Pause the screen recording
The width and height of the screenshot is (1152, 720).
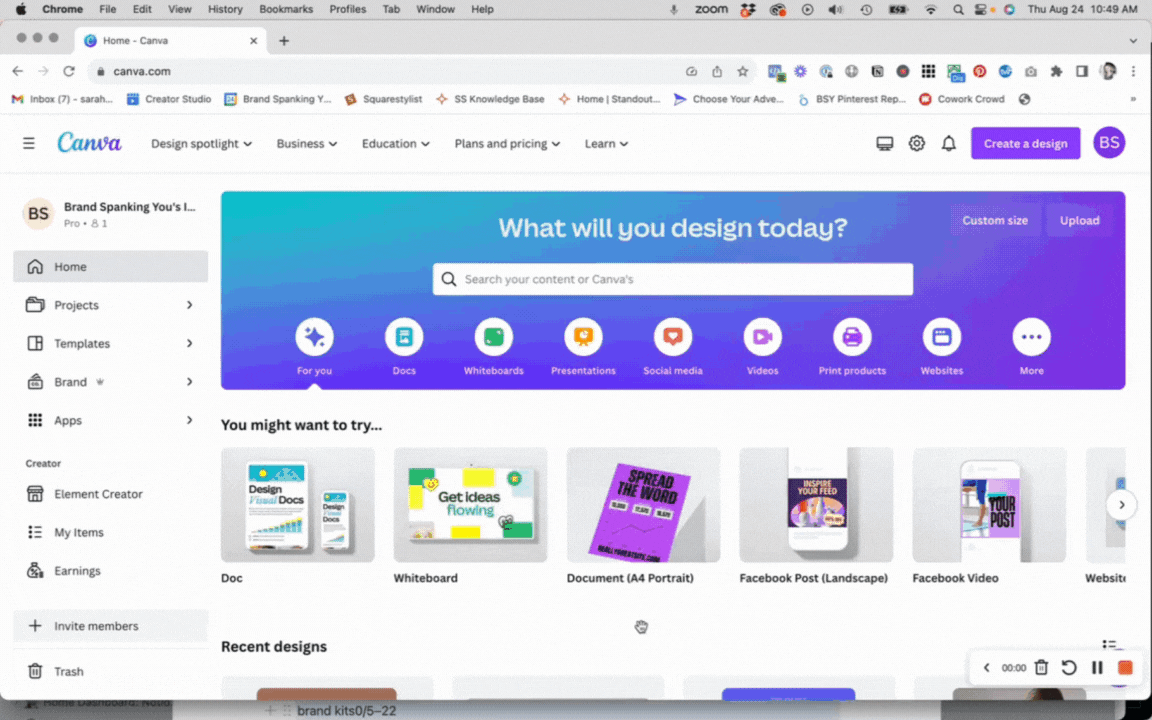(1098, 667)
